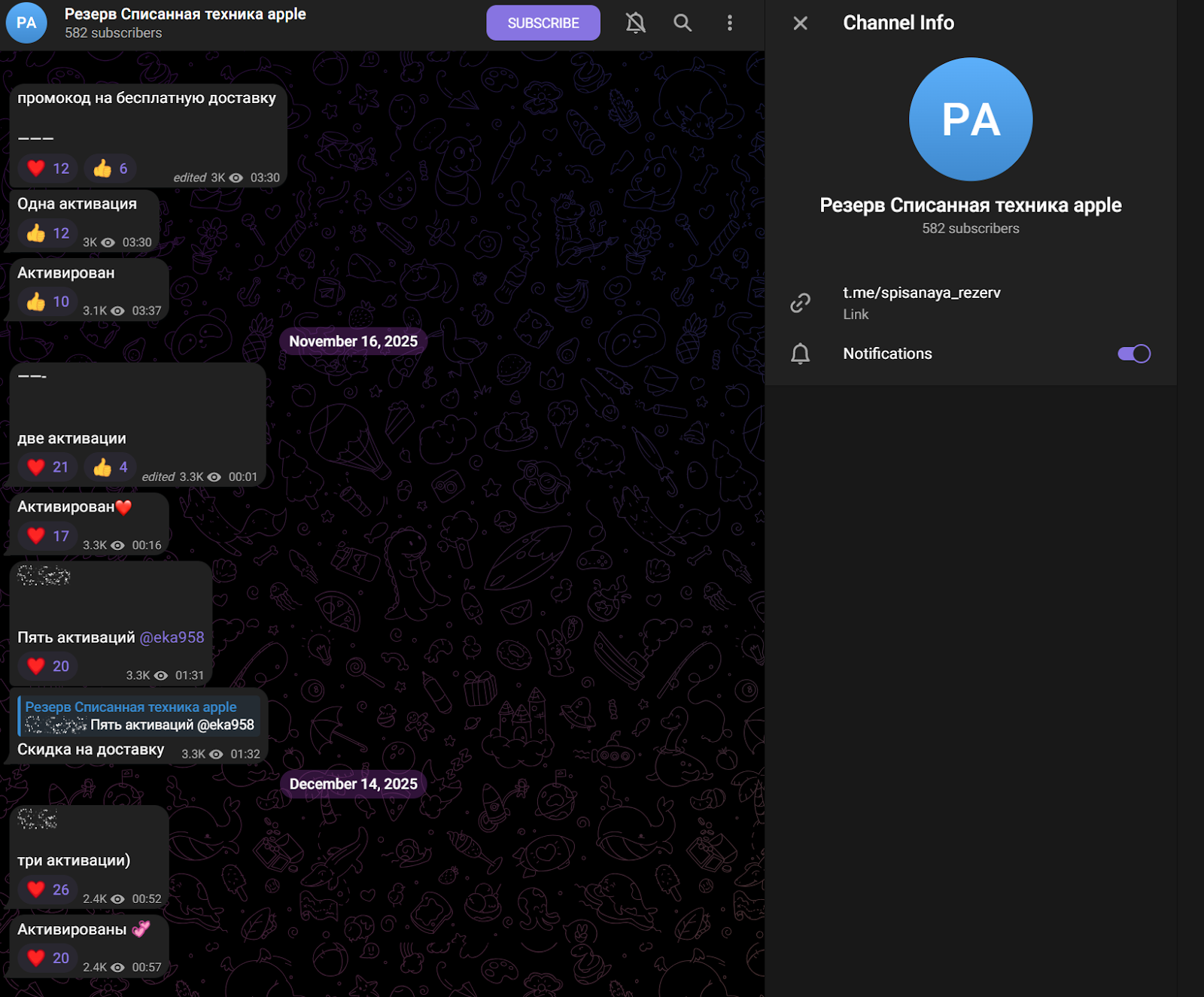Toggle thumbs-up reaction on "Одна активация" message
Image resolution: width=1204 pixels, height=997 pixels.
(x=47, y=233)
